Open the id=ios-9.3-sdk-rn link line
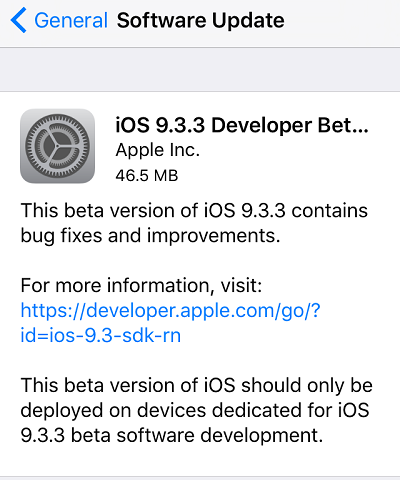The height and width of the screenshot is (480, 400). (x=101, y=335)
